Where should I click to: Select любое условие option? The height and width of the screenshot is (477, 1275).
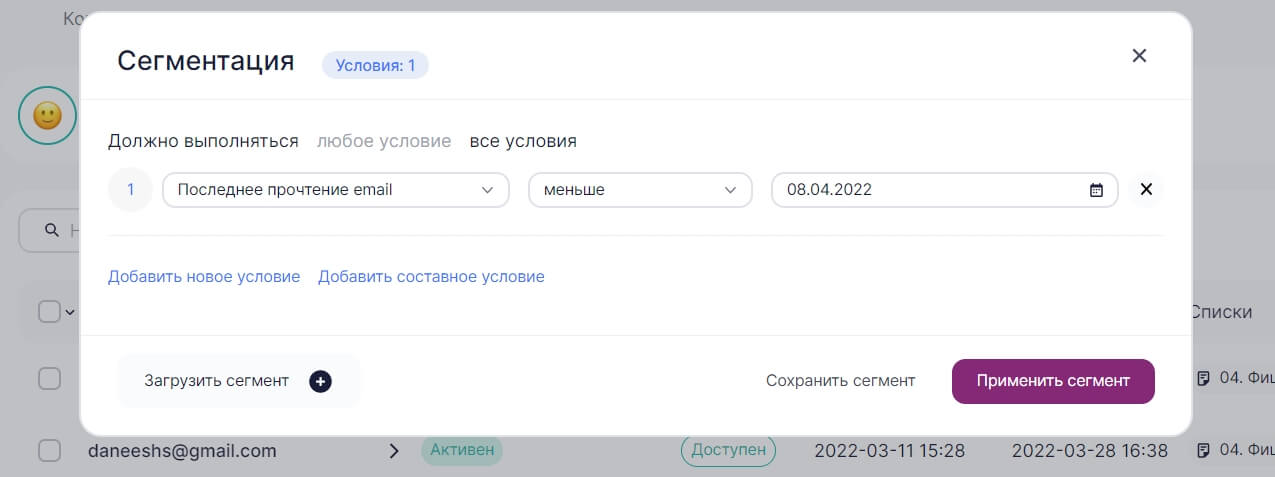[x=384, y=141]
